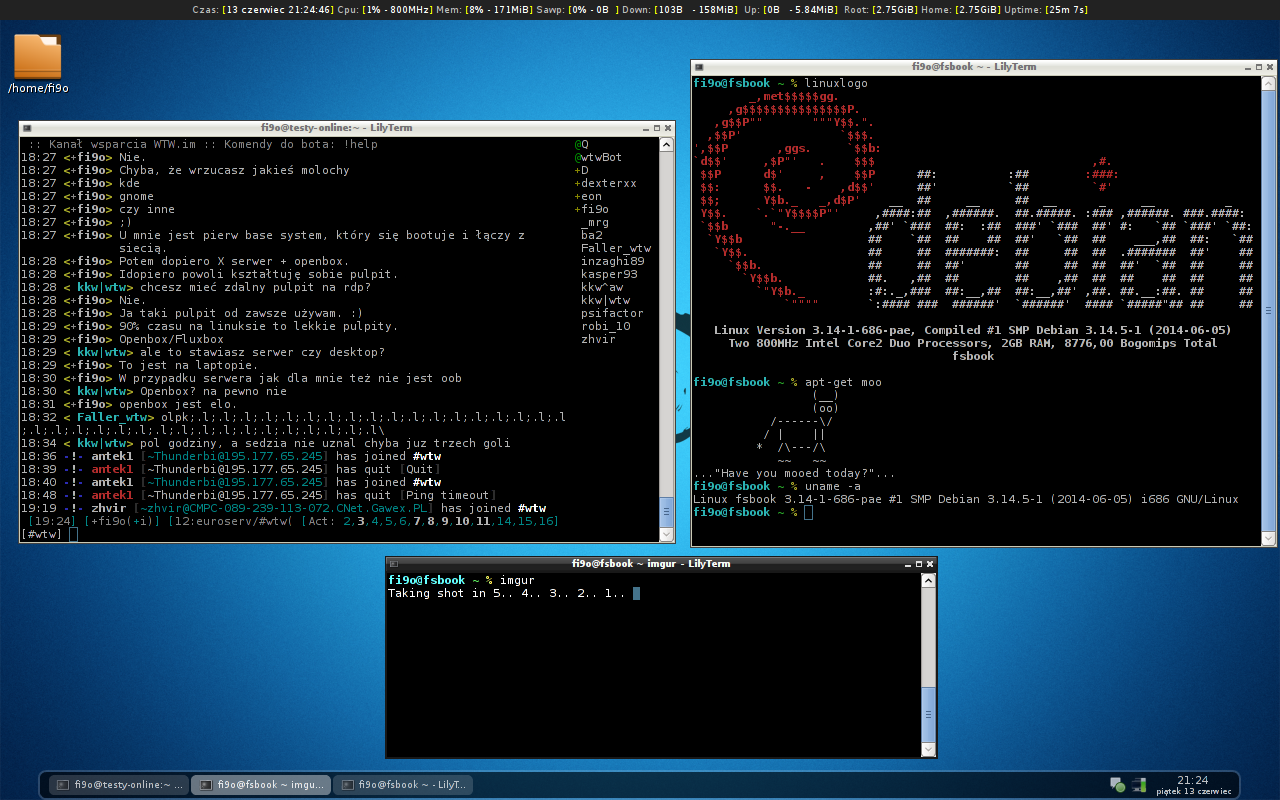1280x800 pixels.
Task: Switch to fi9o@fsbook ~ imgur taskbar entry
Action: [260, 785]
